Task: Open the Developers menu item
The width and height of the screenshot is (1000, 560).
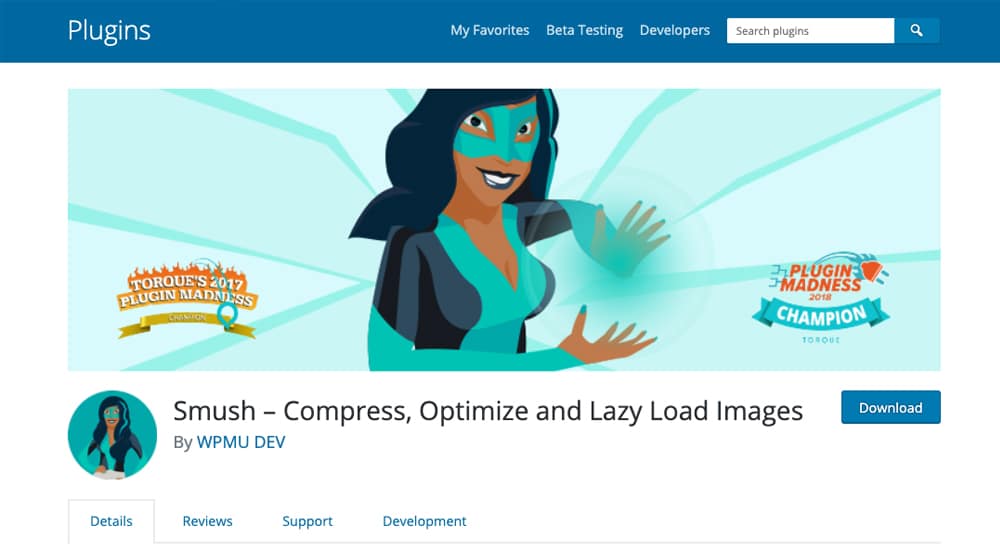Action: point(675,30)
